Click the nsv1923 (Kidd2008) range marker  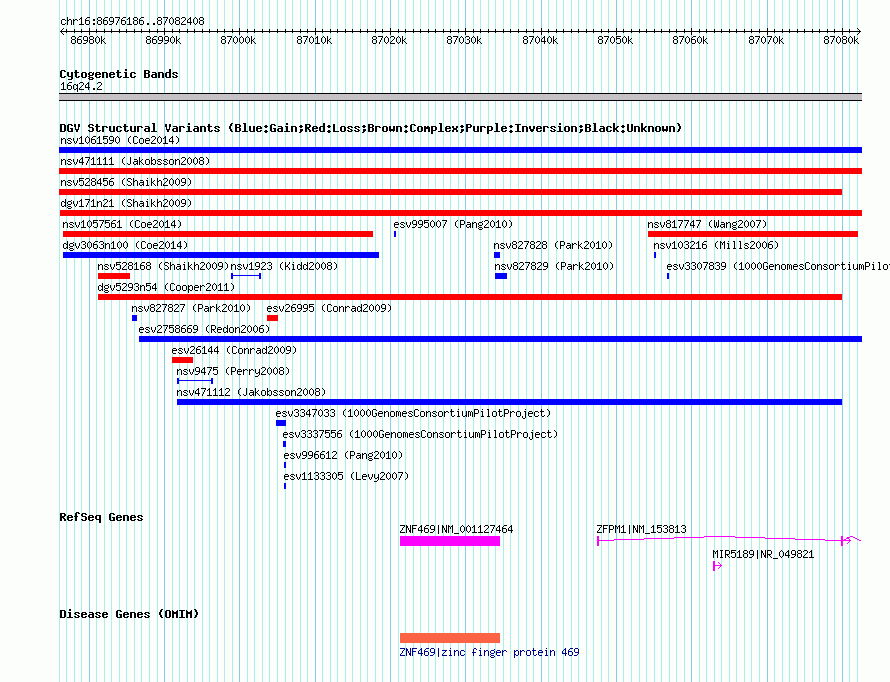tap(246, 276)
